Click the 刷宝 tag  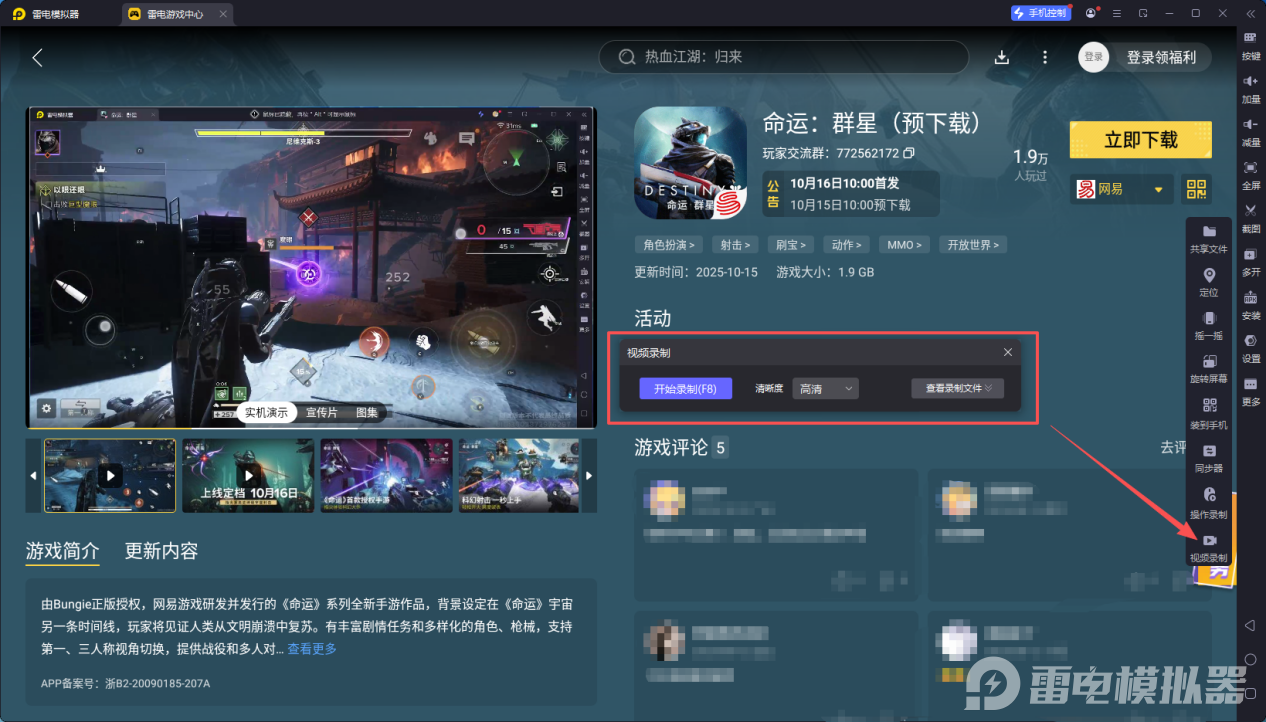(792, 244)
